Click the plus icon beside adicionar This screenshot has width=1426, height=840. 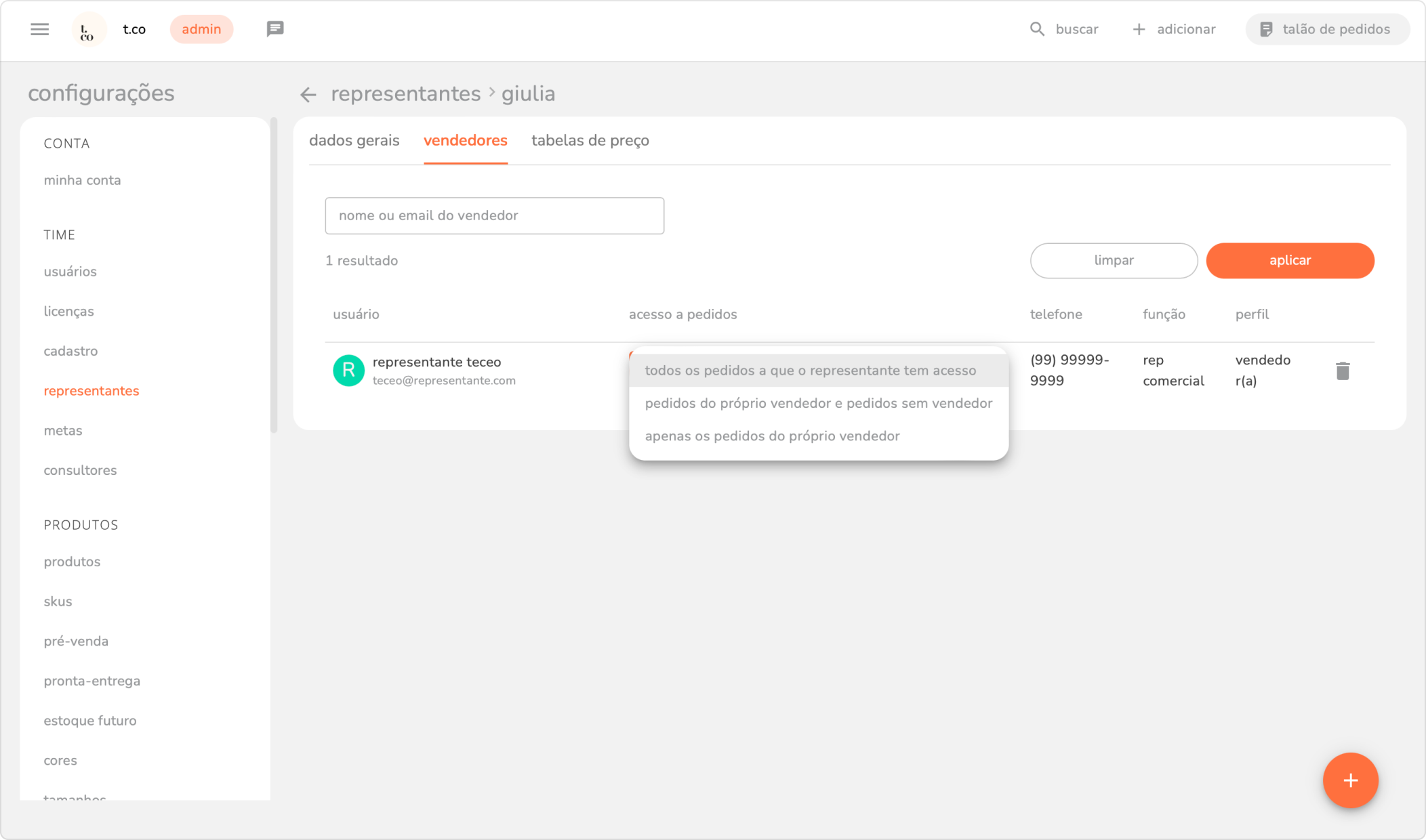click(x=1139, y=29)
